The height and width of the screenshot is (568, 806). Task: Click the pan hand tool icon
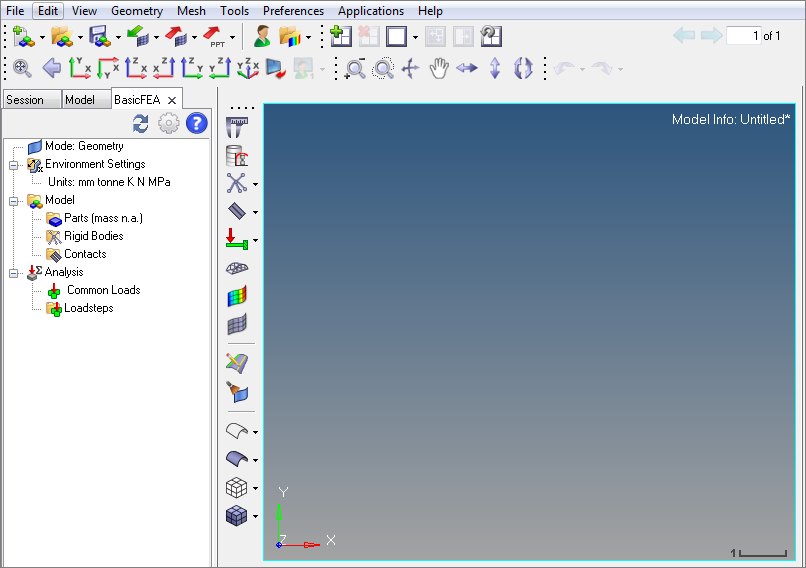[x=438, y=68]
